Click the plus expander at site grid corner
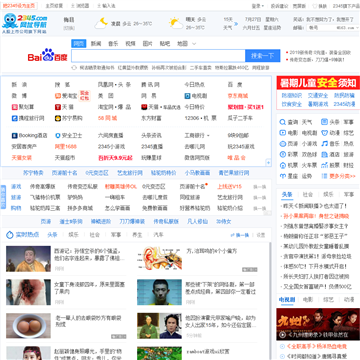Viewport: 360px width, 360px height. point(268,163)
